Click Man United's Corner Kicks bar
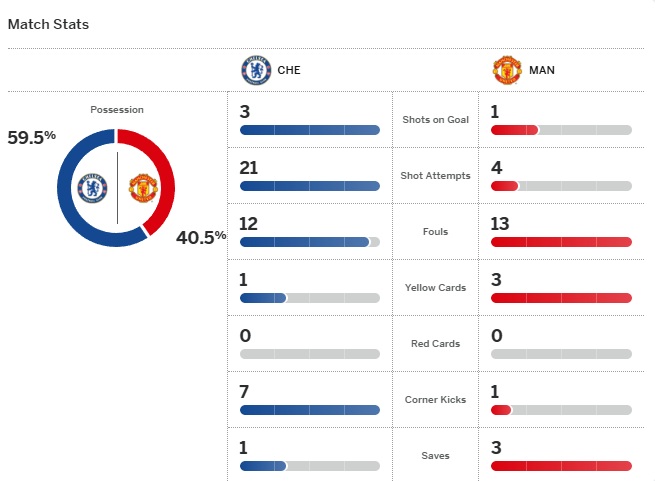The width and height of the screenshot is (655, 481). coord(561,410)
